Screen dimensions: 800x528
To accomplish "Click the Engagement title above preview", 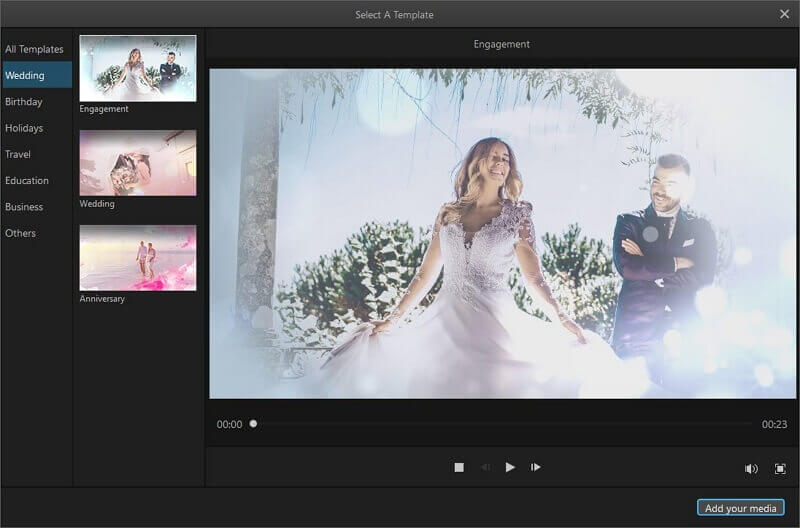I will [x=502, y=44].
